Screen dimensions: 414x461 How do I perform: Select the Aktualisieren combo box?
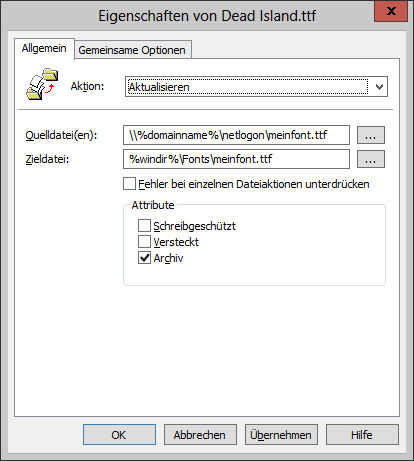256,87
